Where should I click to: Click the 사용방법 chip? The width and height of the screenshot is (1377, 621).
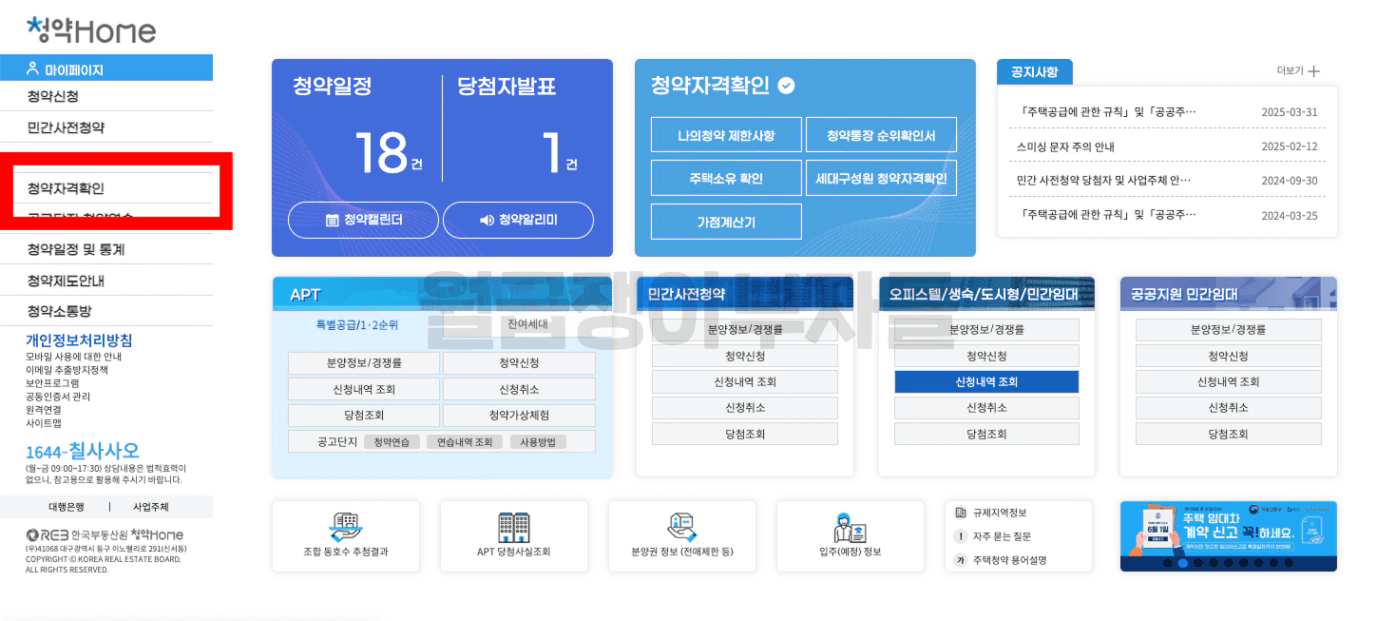click(x=538, y=442)
